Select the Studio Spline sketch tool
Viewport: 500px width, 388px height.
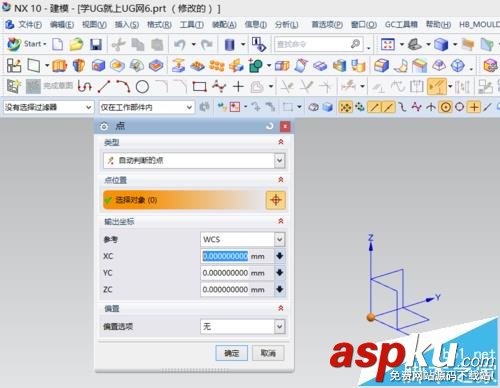point(219,87)
